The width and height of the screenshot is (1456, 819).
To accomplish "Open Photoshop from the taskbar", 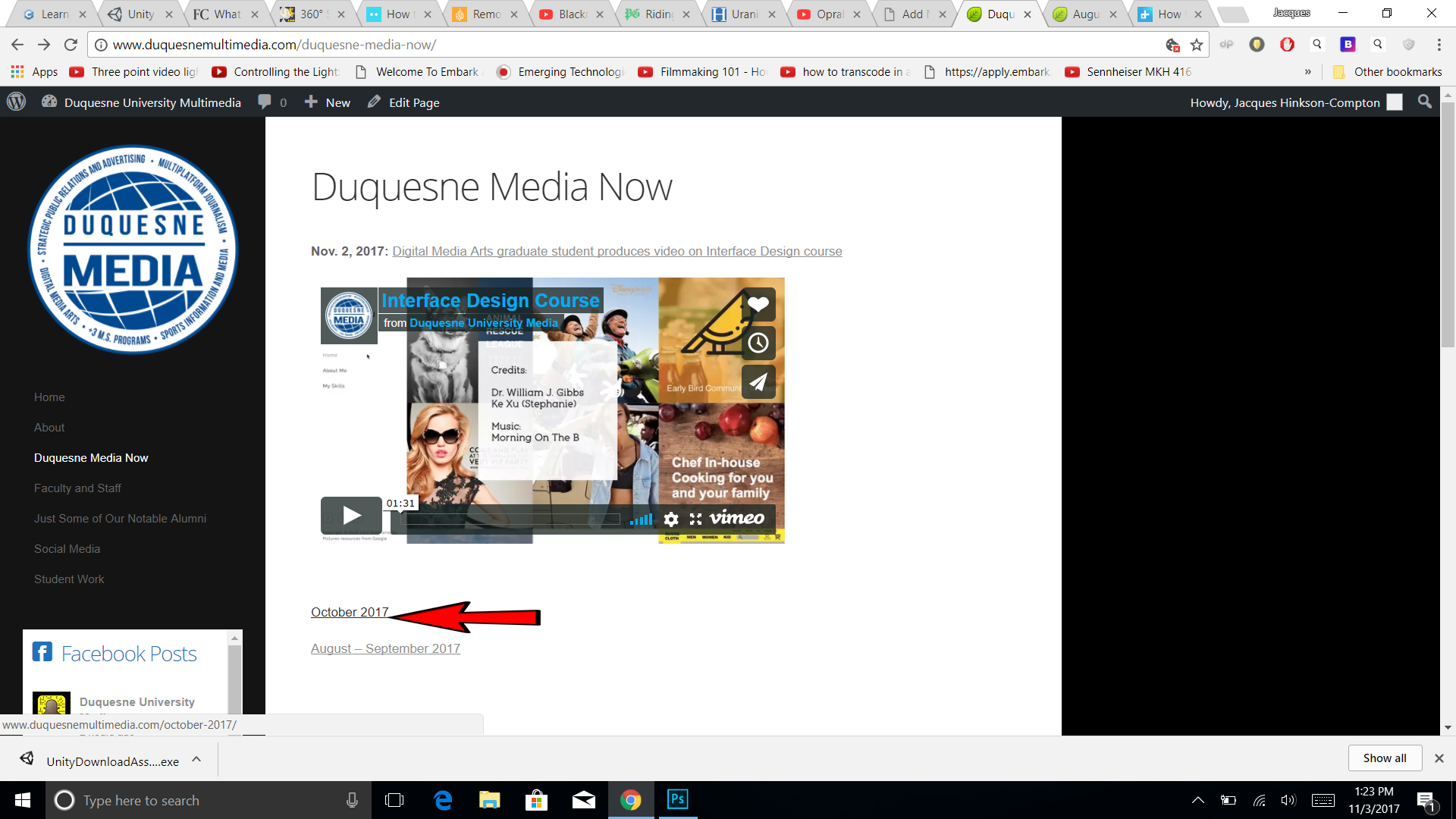I will [677, 799].
